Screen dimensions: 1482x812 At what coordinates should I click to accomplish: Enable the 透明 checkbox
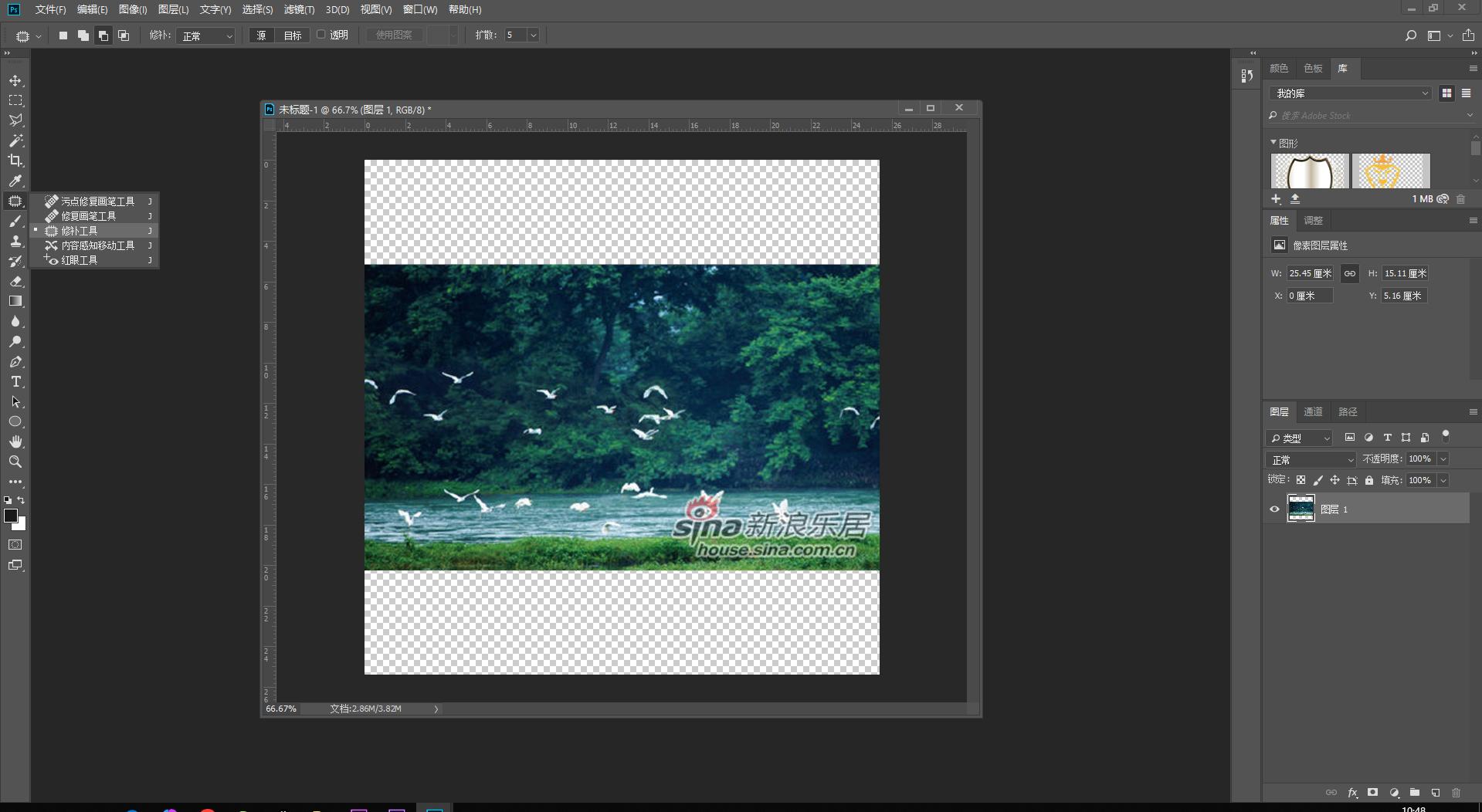click(321, 35)
